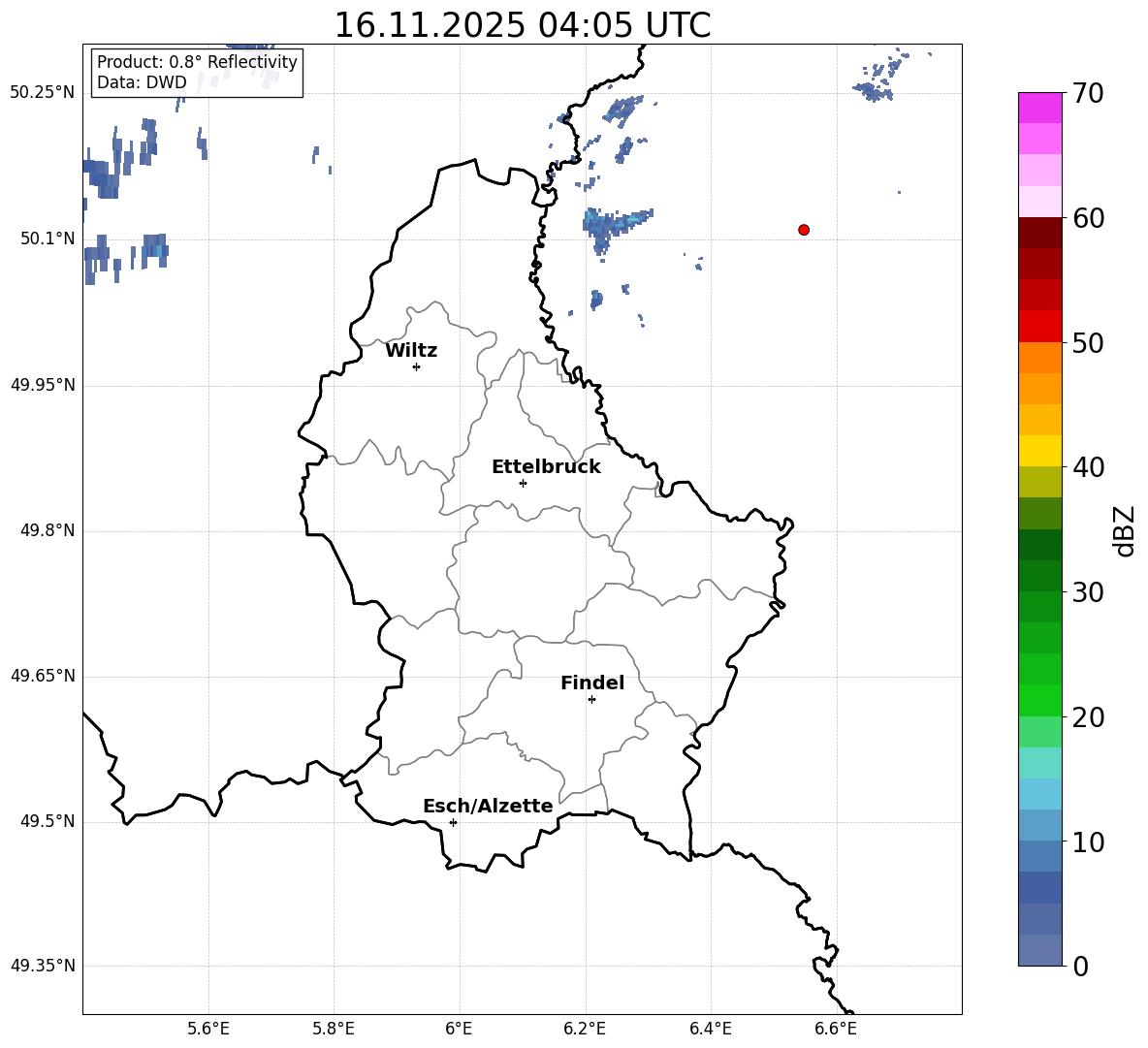Click the 'Product: 0.8° Reflectivity' text
1148x1048 pixels.
pos(197,62)
